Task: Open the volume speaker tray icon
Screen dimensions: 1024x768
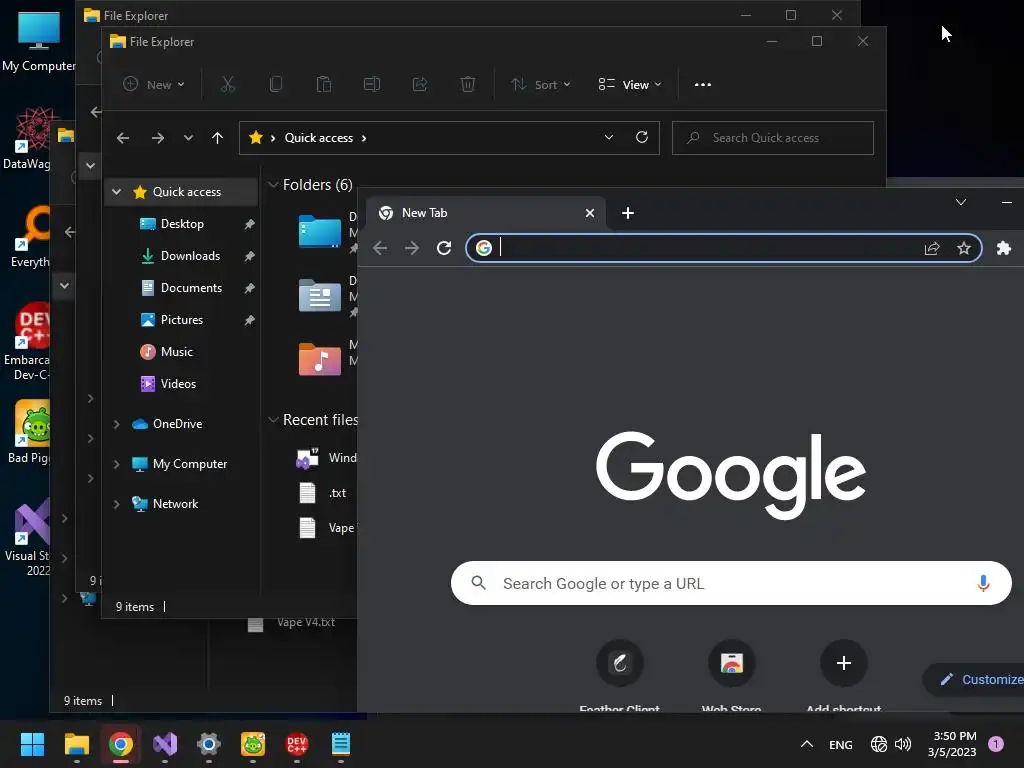Action: (x=903, y=744)
